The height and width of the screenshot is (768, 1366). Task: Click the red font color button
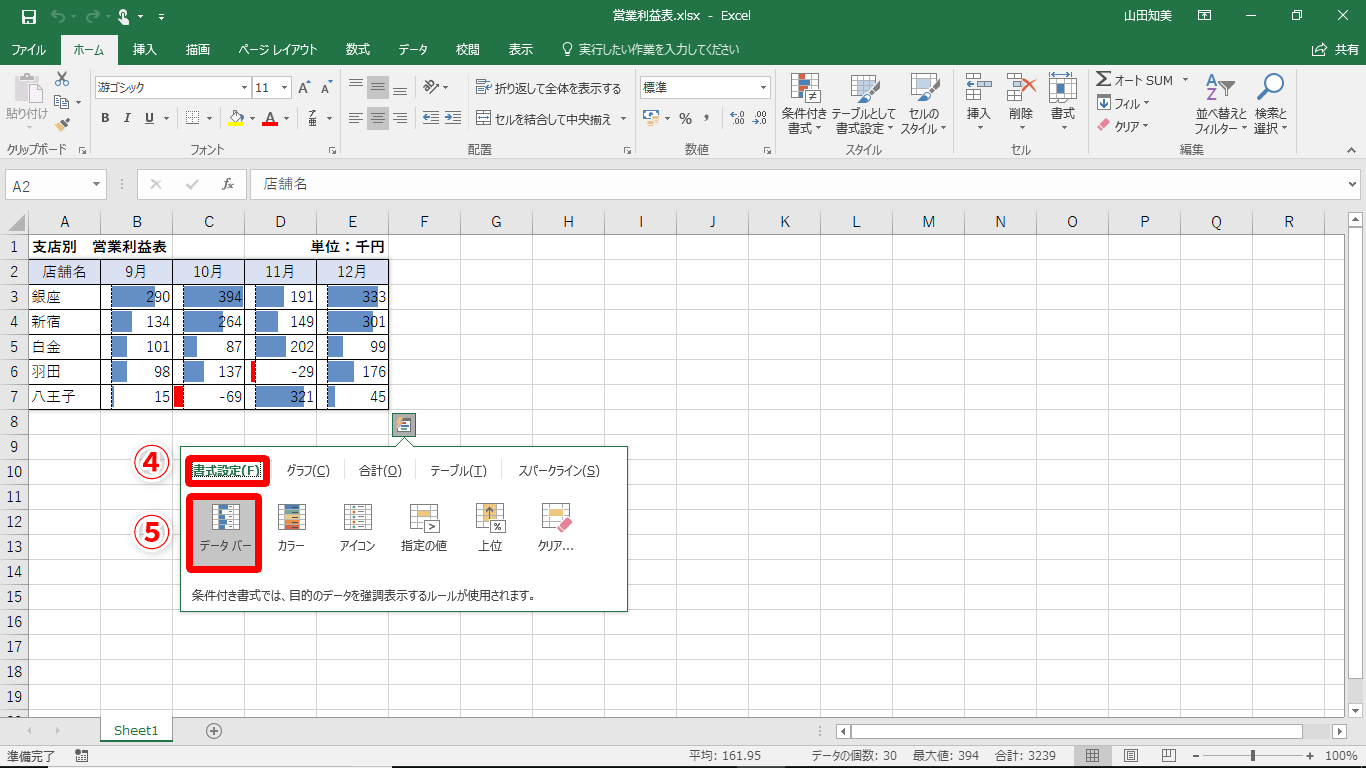point(269,118)
